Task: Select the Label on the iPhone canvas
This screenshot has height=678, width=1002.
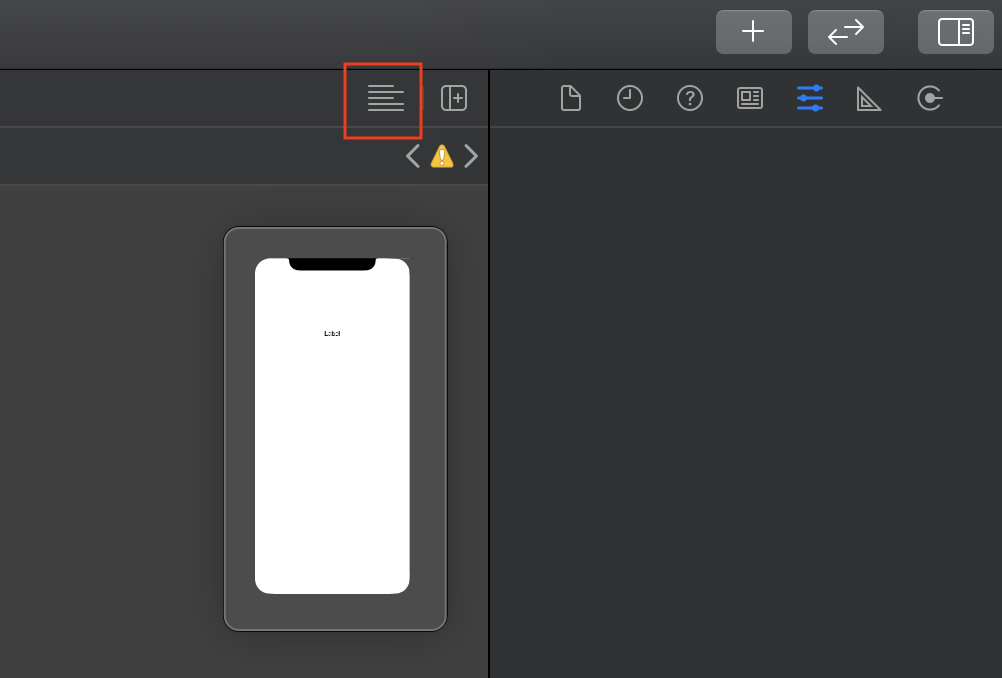Action: [x=332, y=334]
